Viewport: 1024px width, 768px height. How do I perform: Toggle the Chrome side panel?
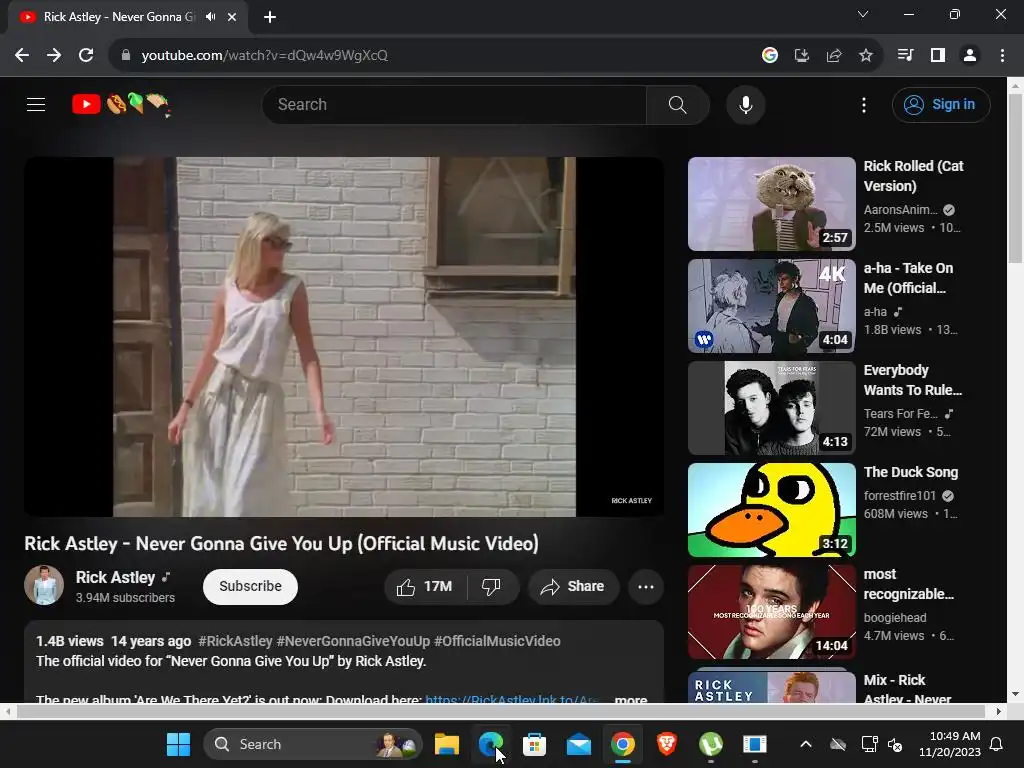pyautogui.click(x=938, y=56)
